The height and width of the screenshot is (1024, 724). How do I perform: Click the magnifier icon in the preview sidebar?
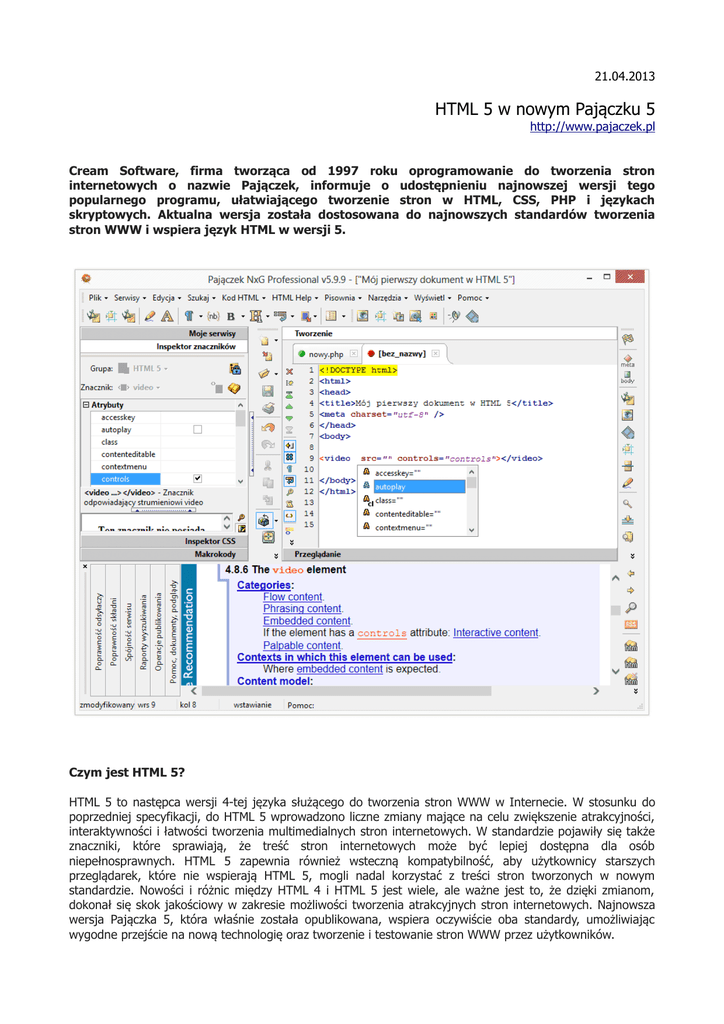(630, 607)
